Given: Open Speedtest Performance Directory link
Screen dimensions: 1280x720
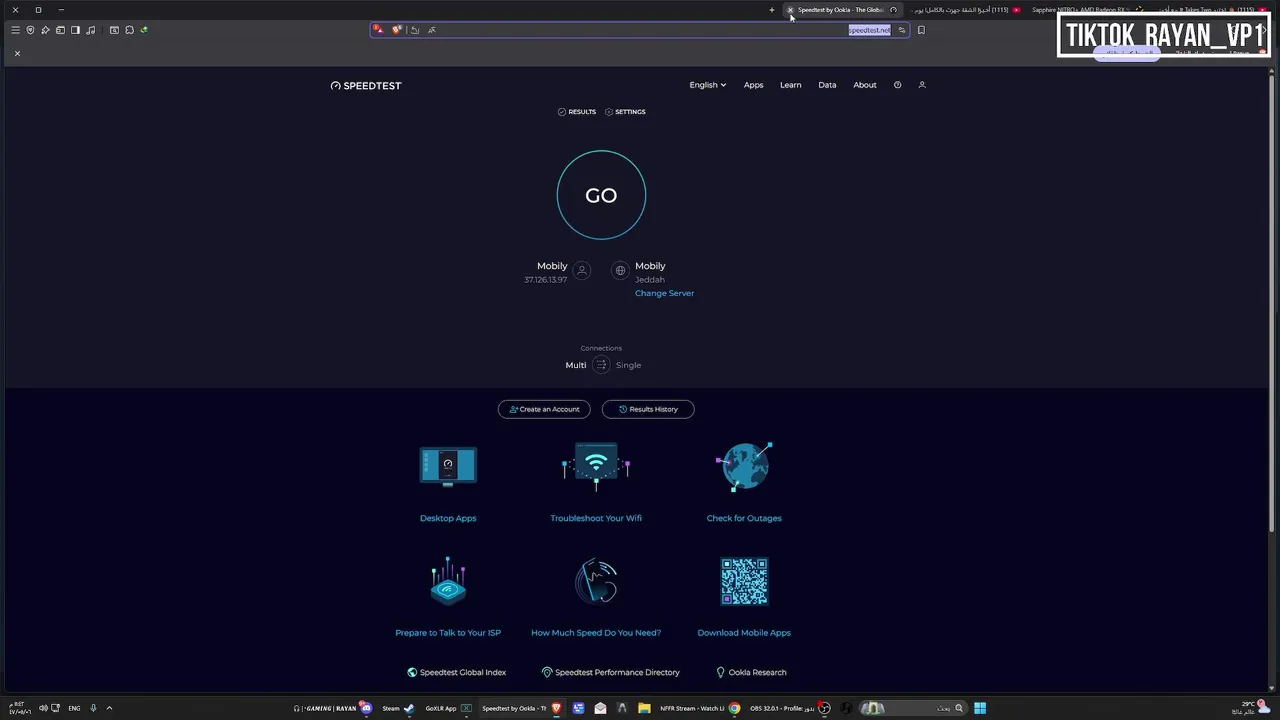Looking at the screenshot, I should pos(610,673).
